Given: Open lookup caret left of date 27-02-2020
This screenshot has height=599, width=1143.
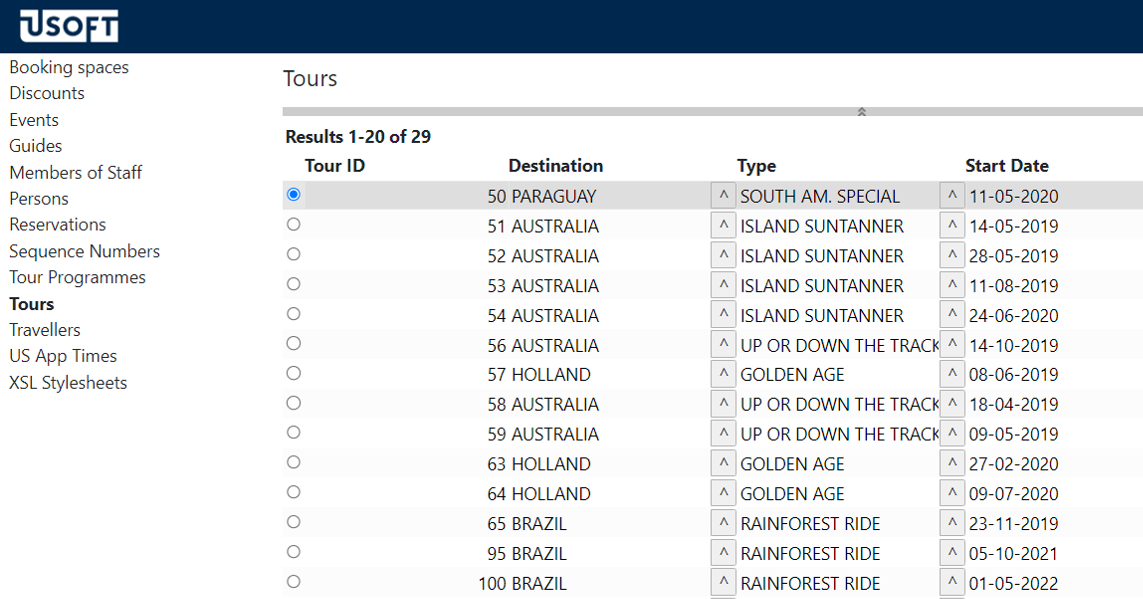Looking at the screenshot, I should pyautogui.click(x=952, y=464).
